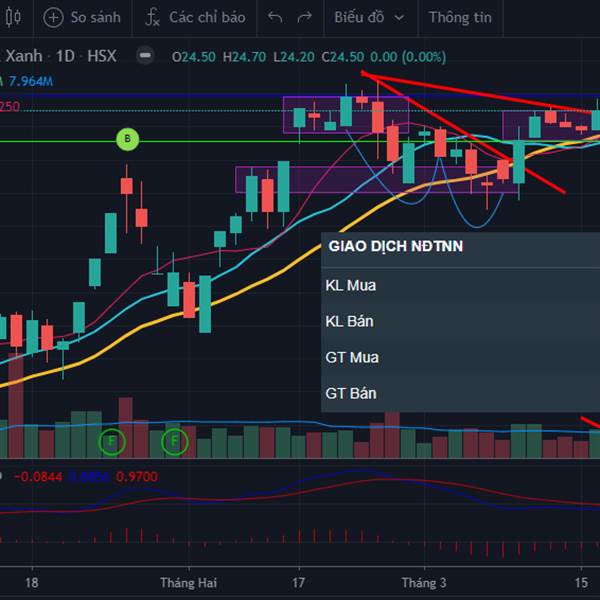The image size is (600, 600).
Task: Click the plus circle compare icon
Action: pyautogui.click(x=53, y=18)
